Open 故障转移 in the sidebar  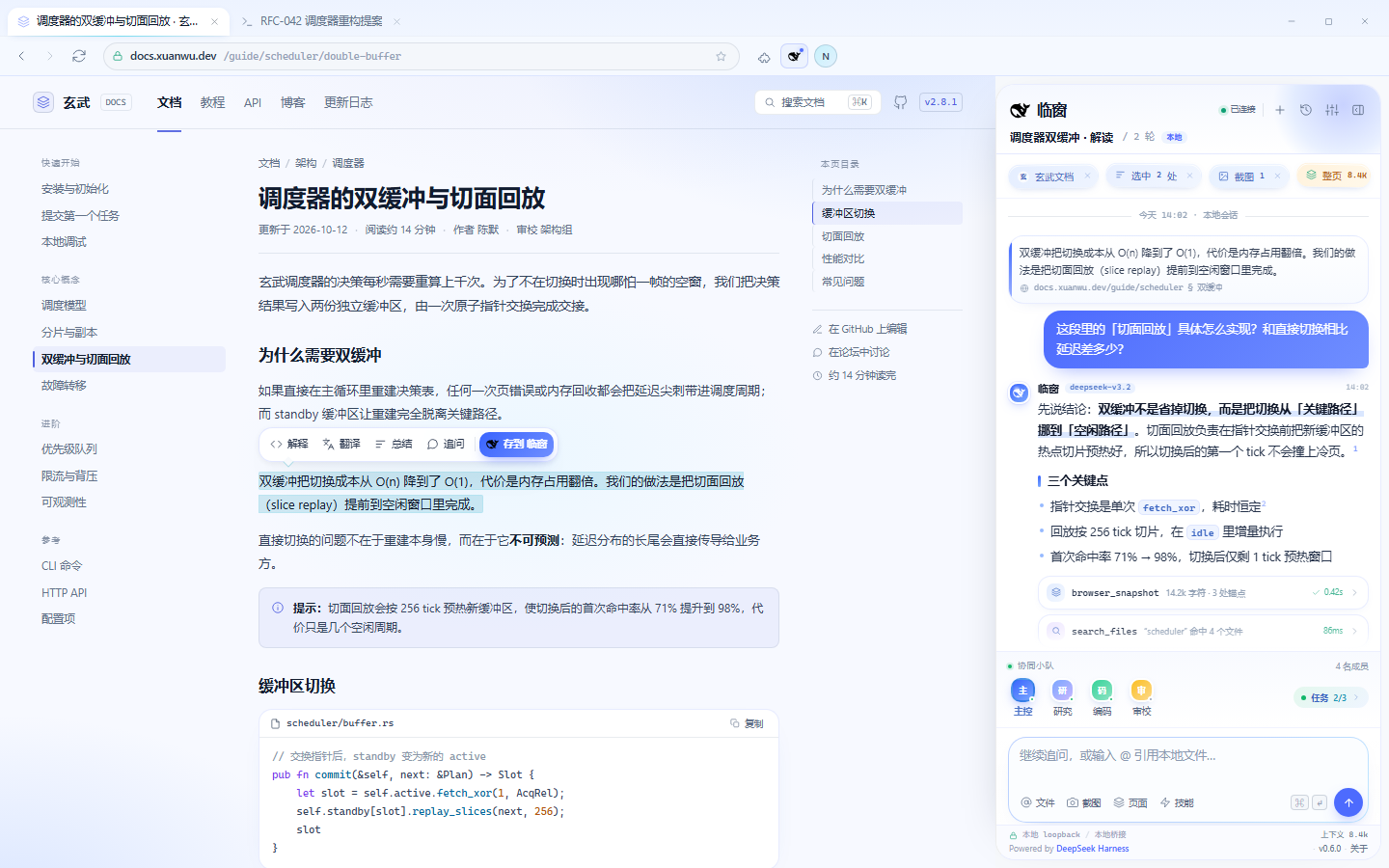click(129, 385)
